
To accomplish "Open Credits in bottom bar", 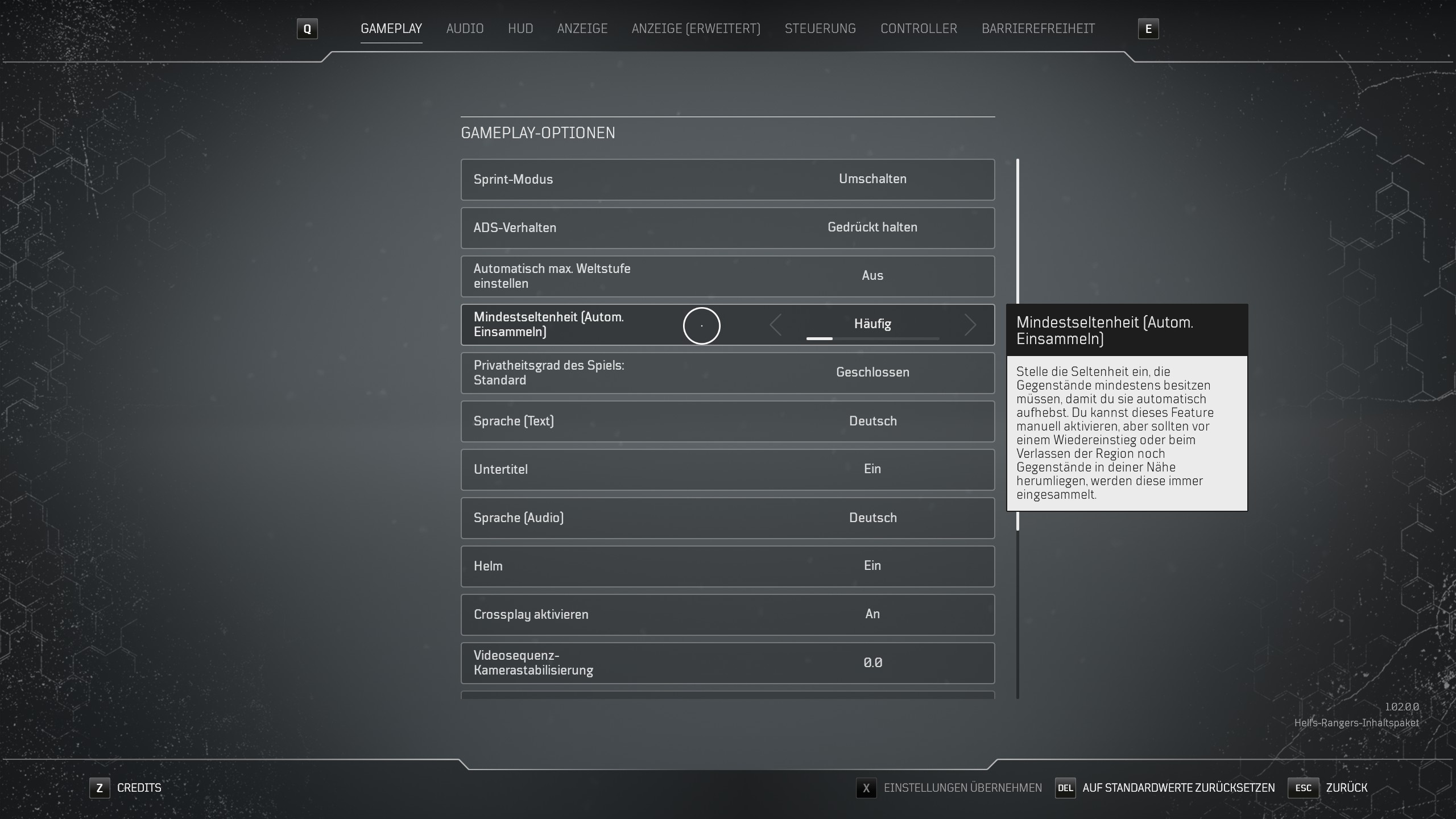I will click(x=139, y=788).
